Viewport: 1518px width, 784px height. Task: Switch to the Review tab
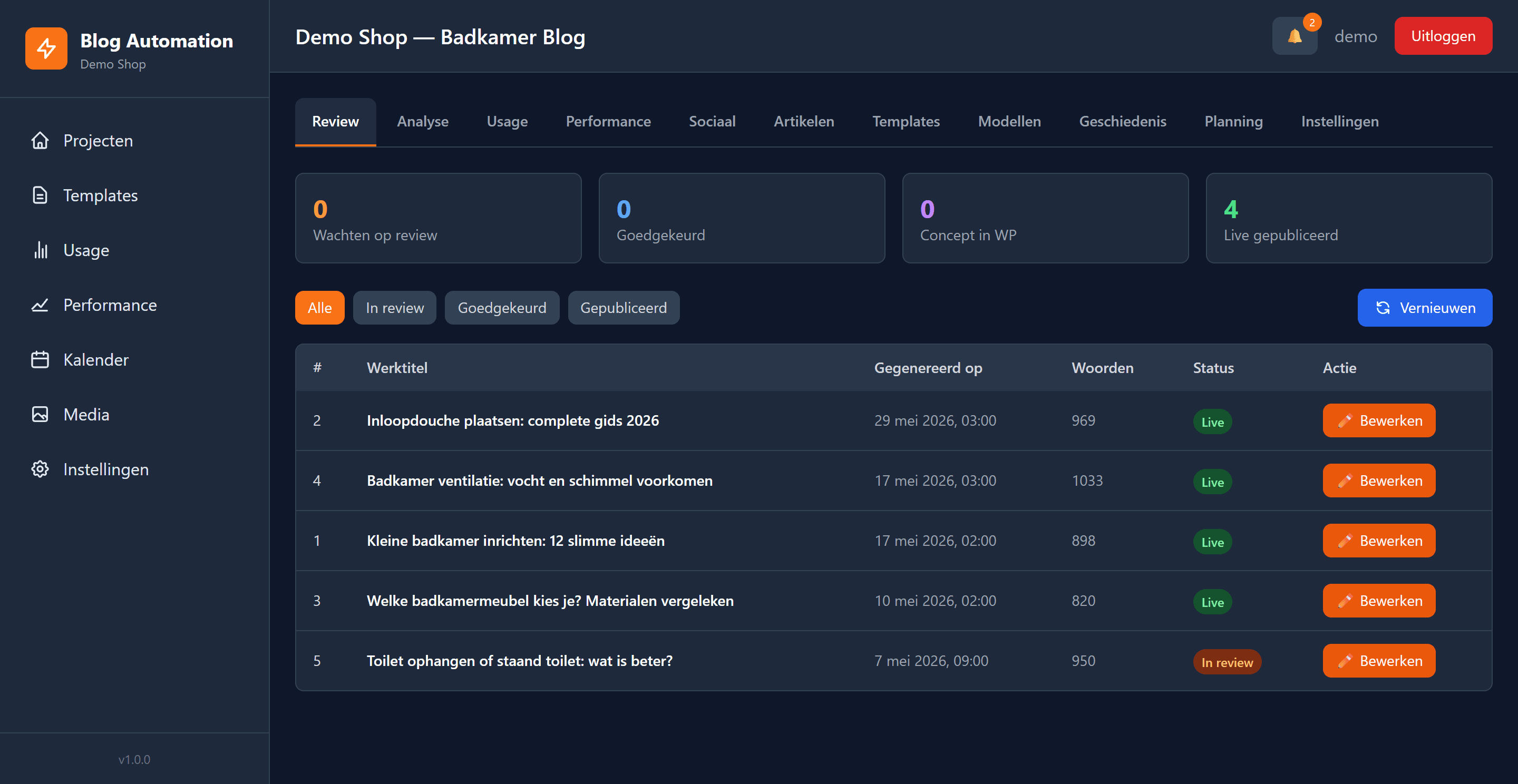click(x=335, y=121)
